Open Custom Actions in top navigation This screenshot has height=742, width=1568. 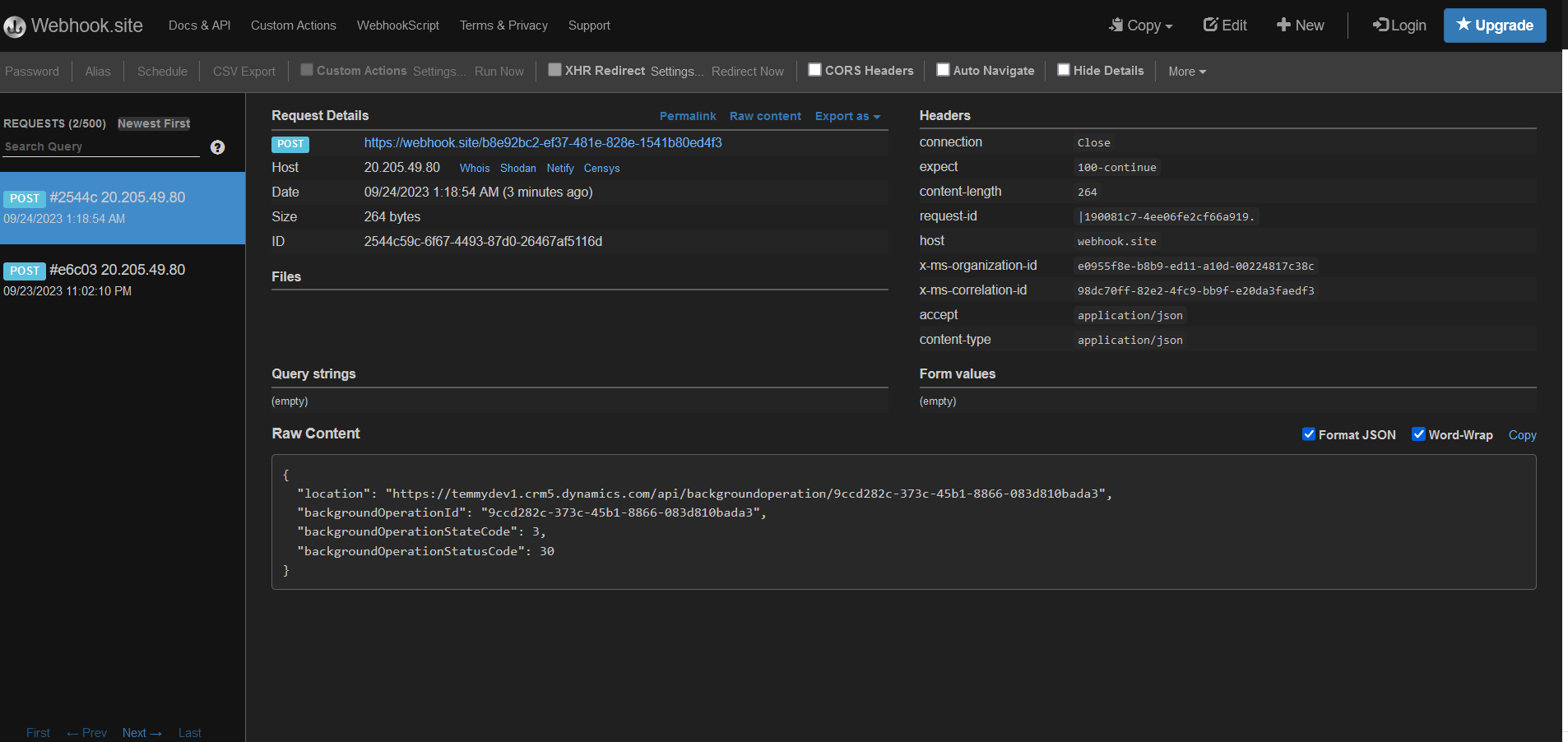coord(293,26)
